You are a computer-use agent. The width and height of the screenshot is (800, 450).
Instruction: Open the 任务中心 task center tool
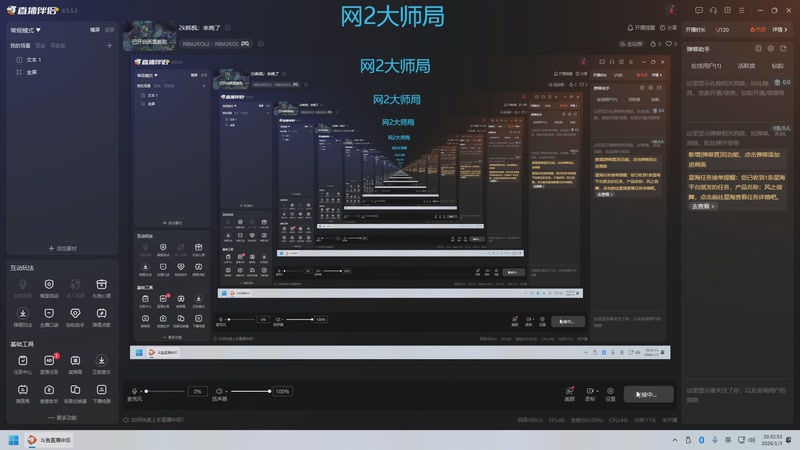pos(22,364)
